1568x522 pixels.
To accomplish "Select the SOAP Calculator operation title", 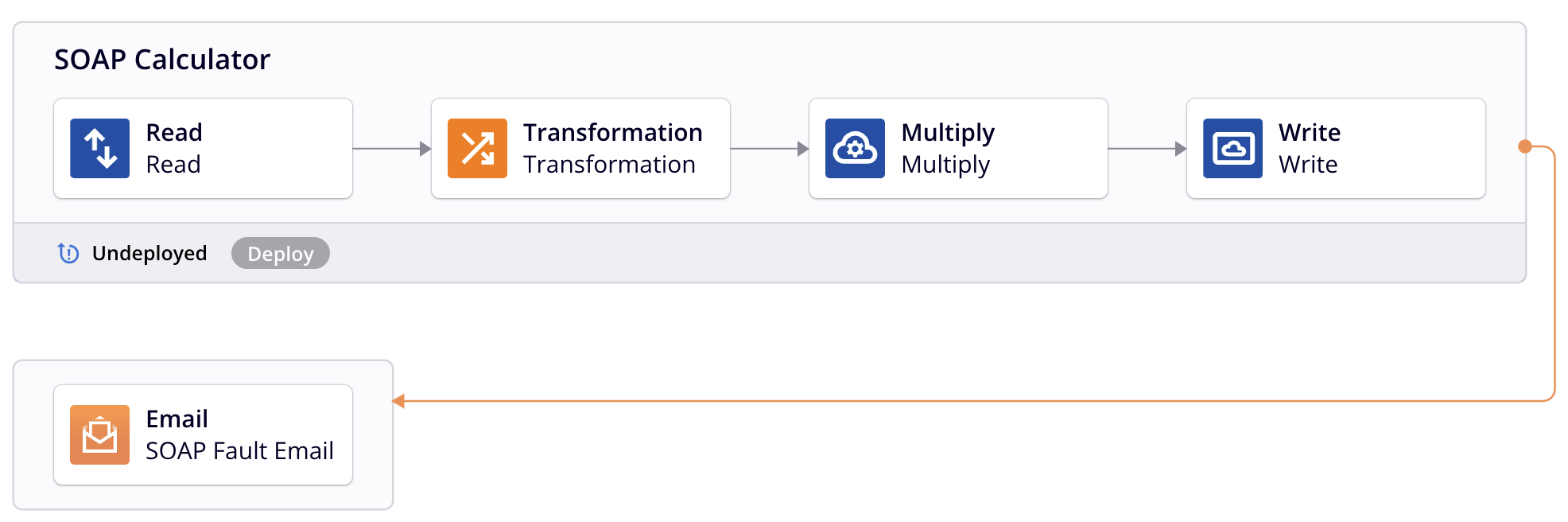I will pos(162,60).
